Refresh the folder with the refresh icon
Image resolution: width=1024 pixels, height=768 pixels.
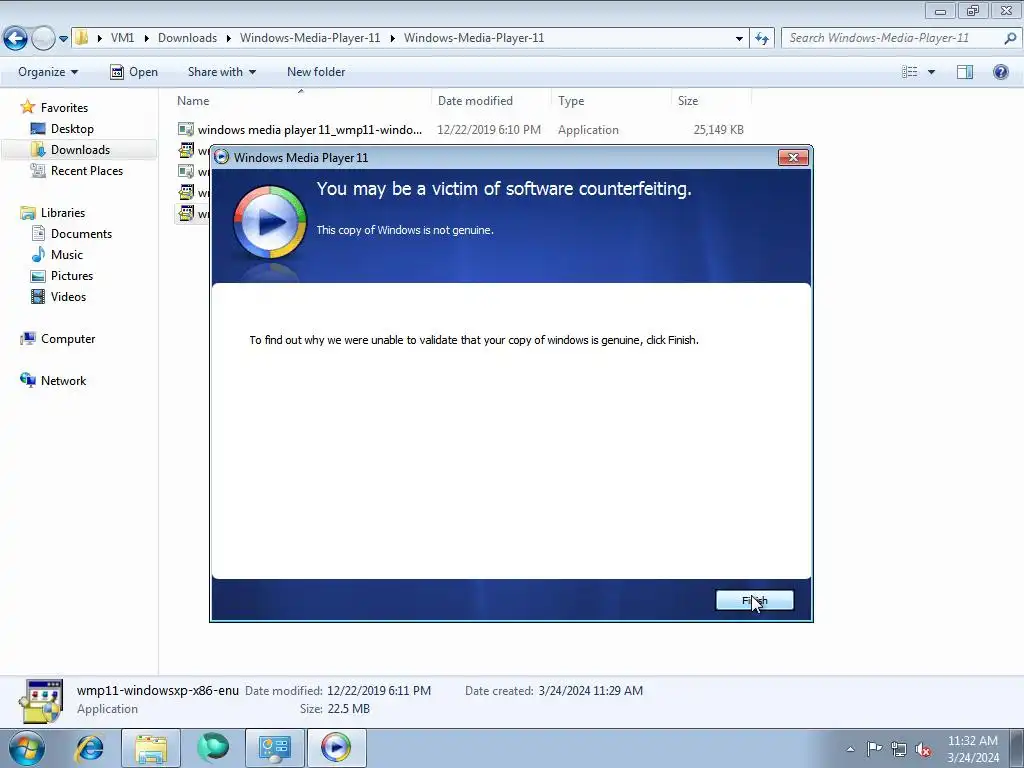[761, 39]
